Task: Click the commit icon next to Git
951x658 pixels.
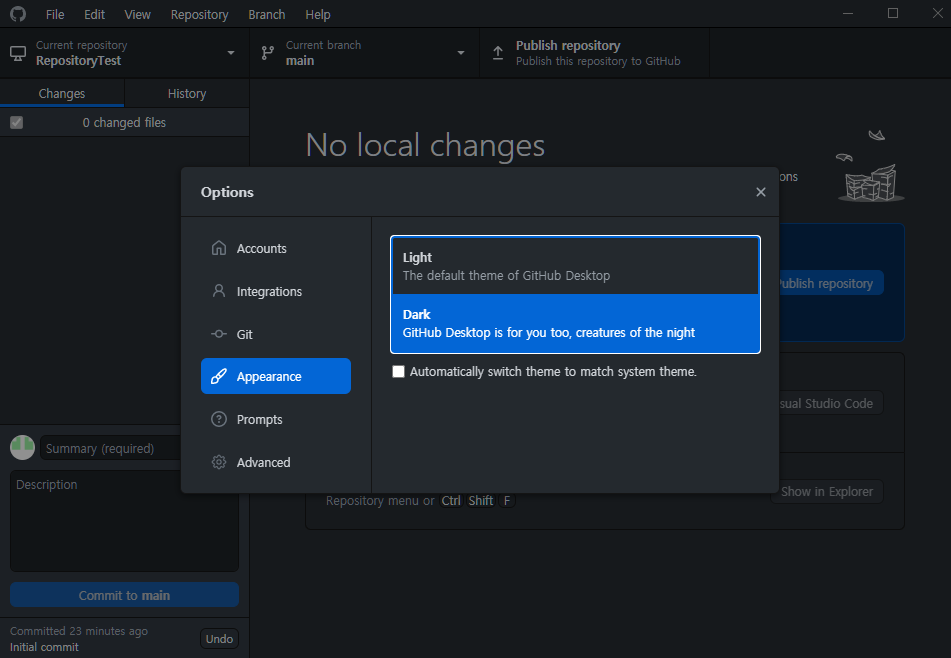Action: pos(219,334)
